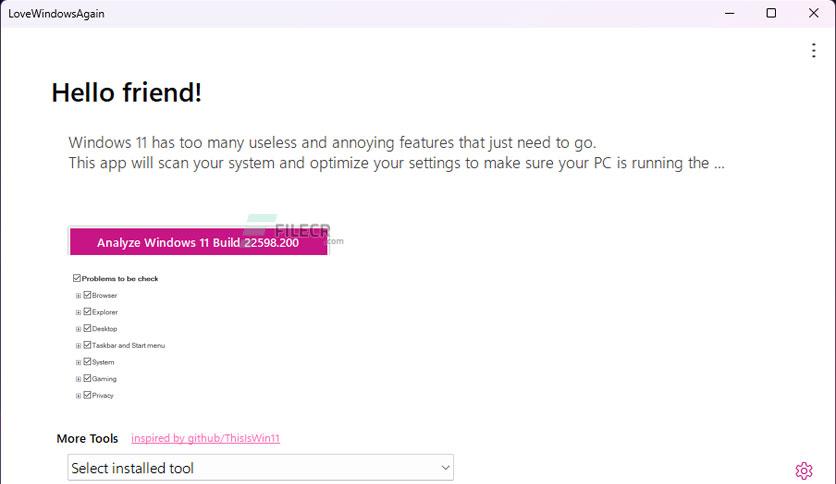
Task: Select the Hello friend! heading text
Action: [x=126, y=92]
